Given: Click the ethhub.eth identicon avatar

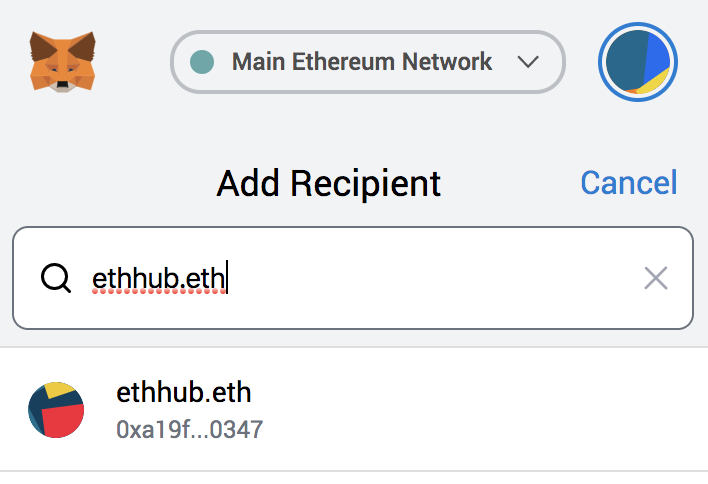Looking at the screenshot, I should tap(56, 410).
